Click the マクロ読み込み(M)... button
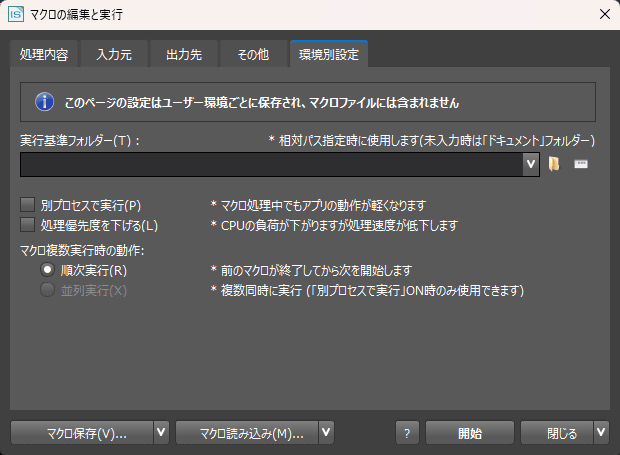 click(x=247, y=432)
